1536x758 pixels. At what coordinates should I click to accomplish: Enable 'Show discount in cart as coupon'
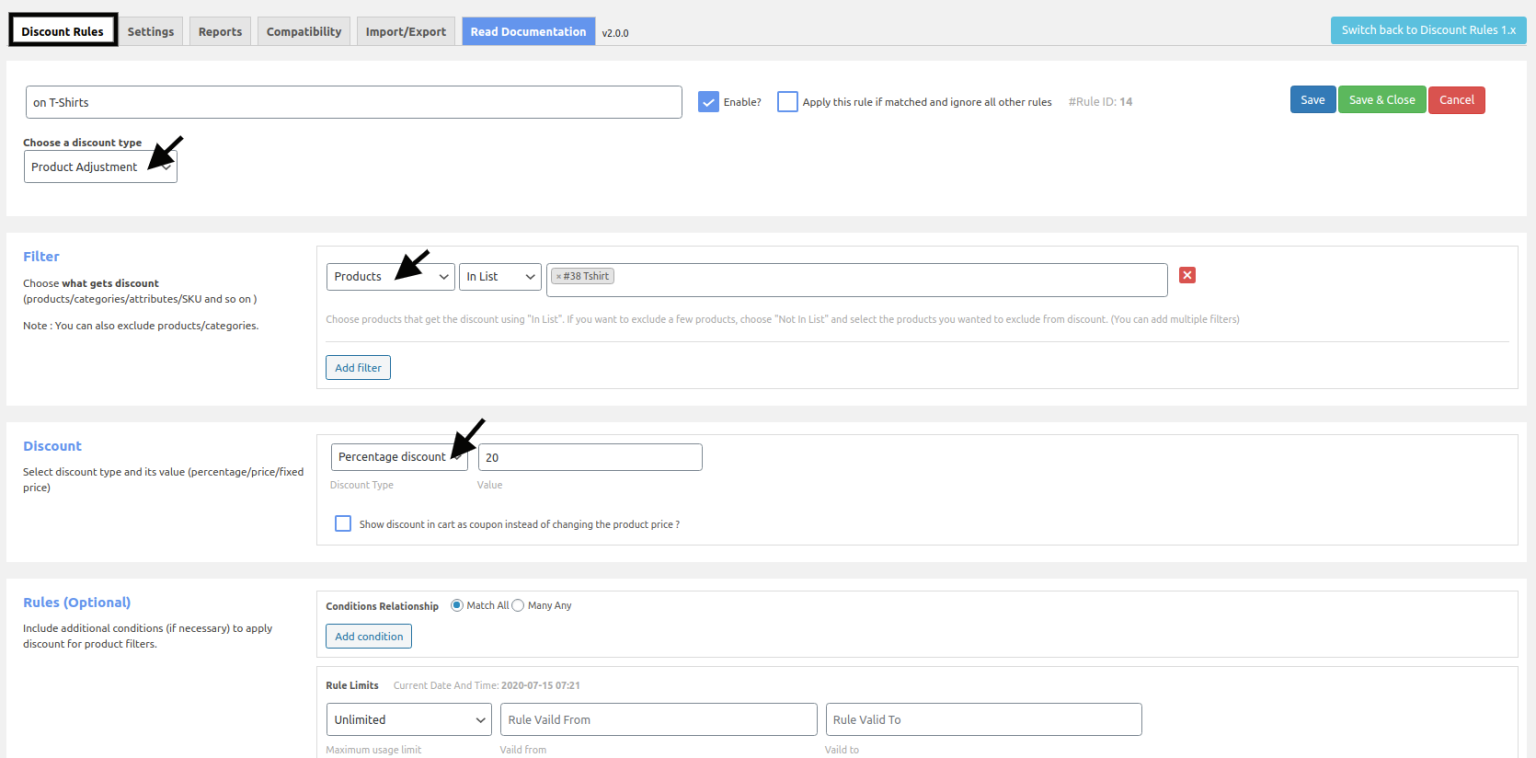click(x=343, y=523)
